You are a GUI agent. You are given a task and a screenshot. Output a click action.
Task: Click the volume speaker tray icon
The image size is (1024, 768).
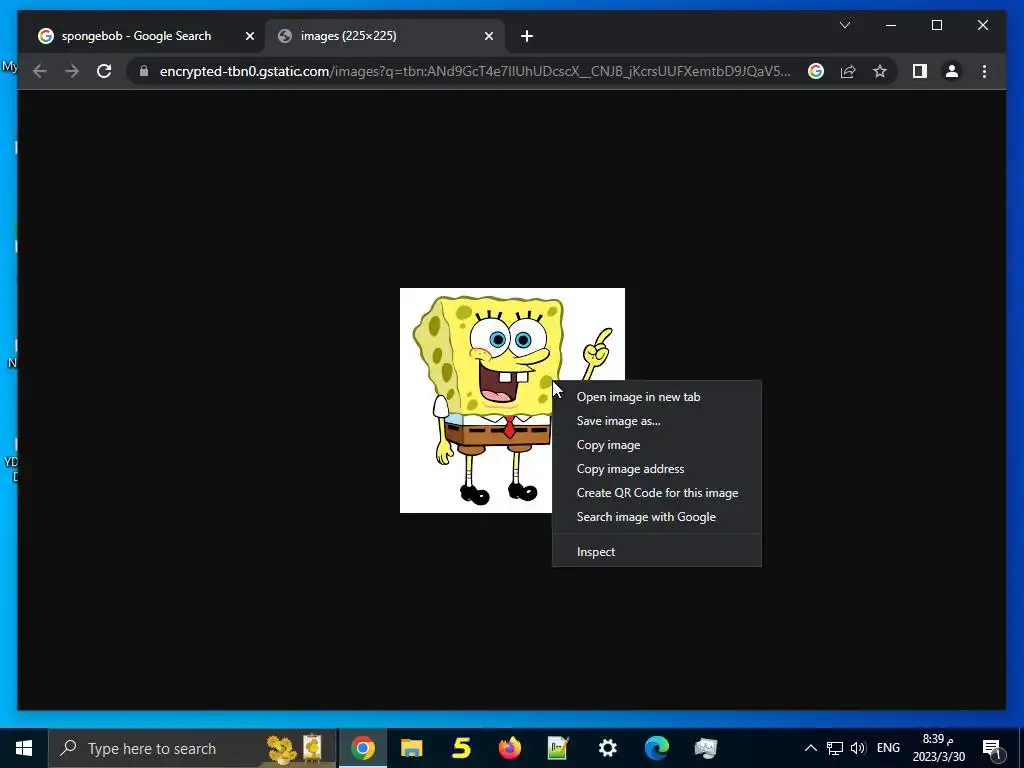(x=858, y=748)
